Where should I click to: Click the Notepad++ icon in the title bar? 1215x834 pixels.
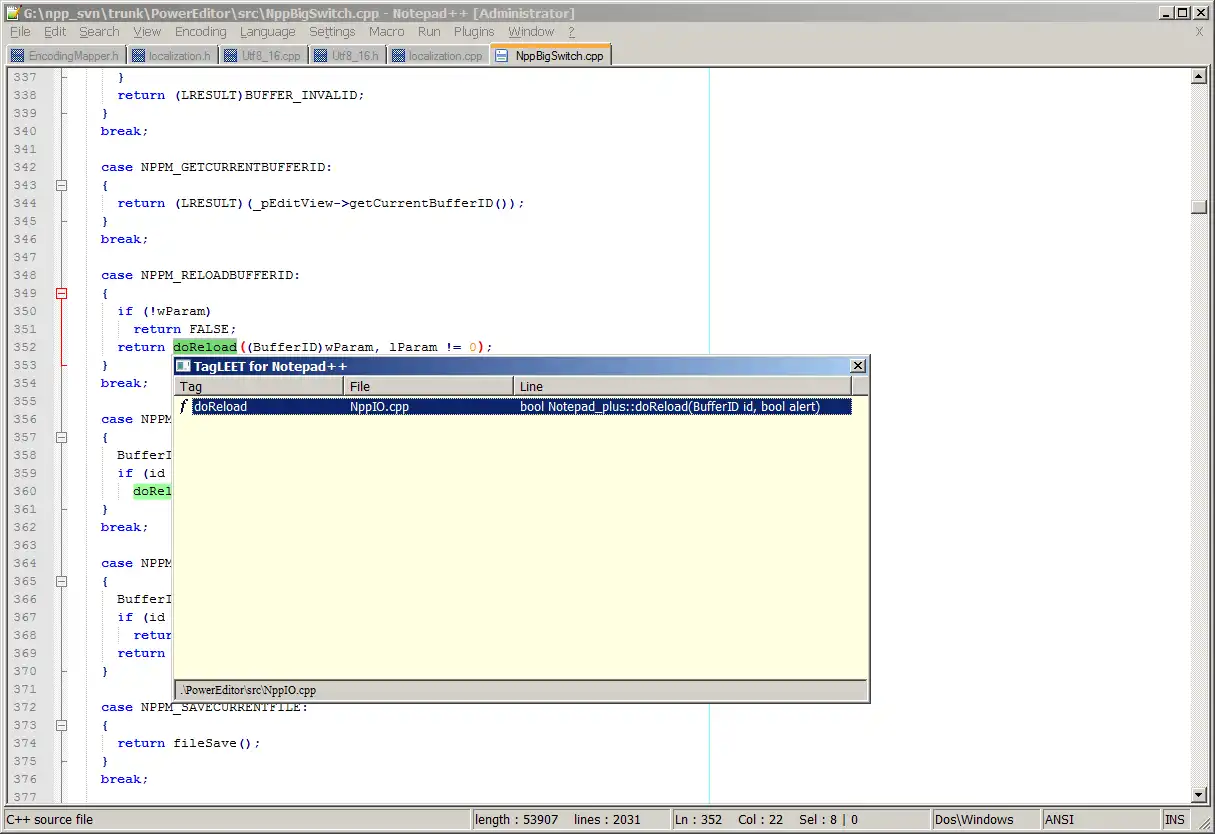(x=13, y=13)
